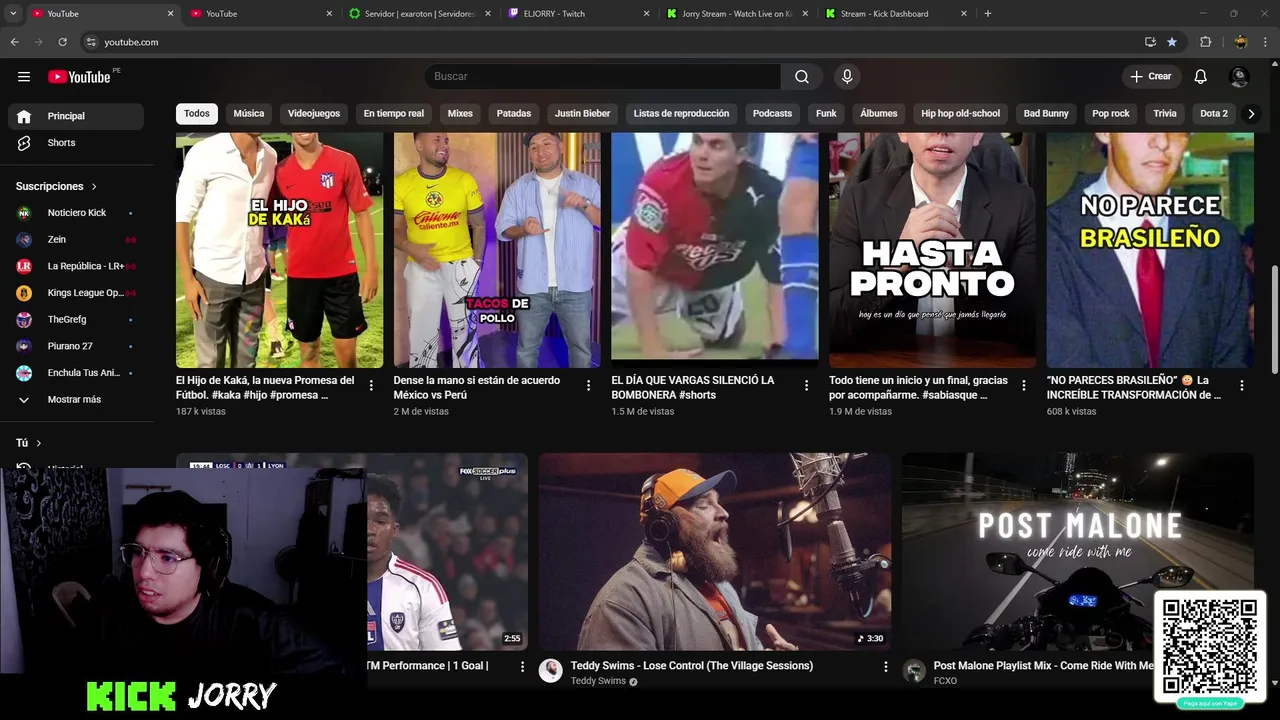
Task: Open the notifications bell
Action: coord(1201,77)
